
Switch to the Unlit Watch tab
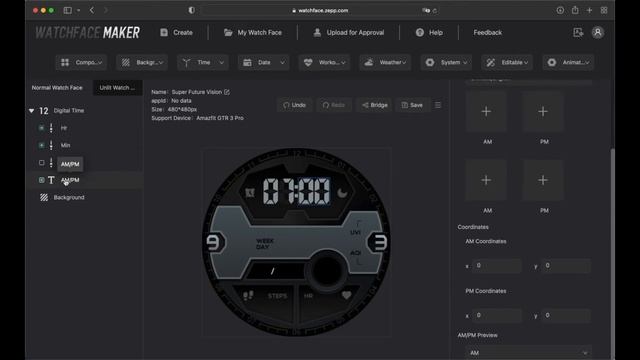point(117,88)
